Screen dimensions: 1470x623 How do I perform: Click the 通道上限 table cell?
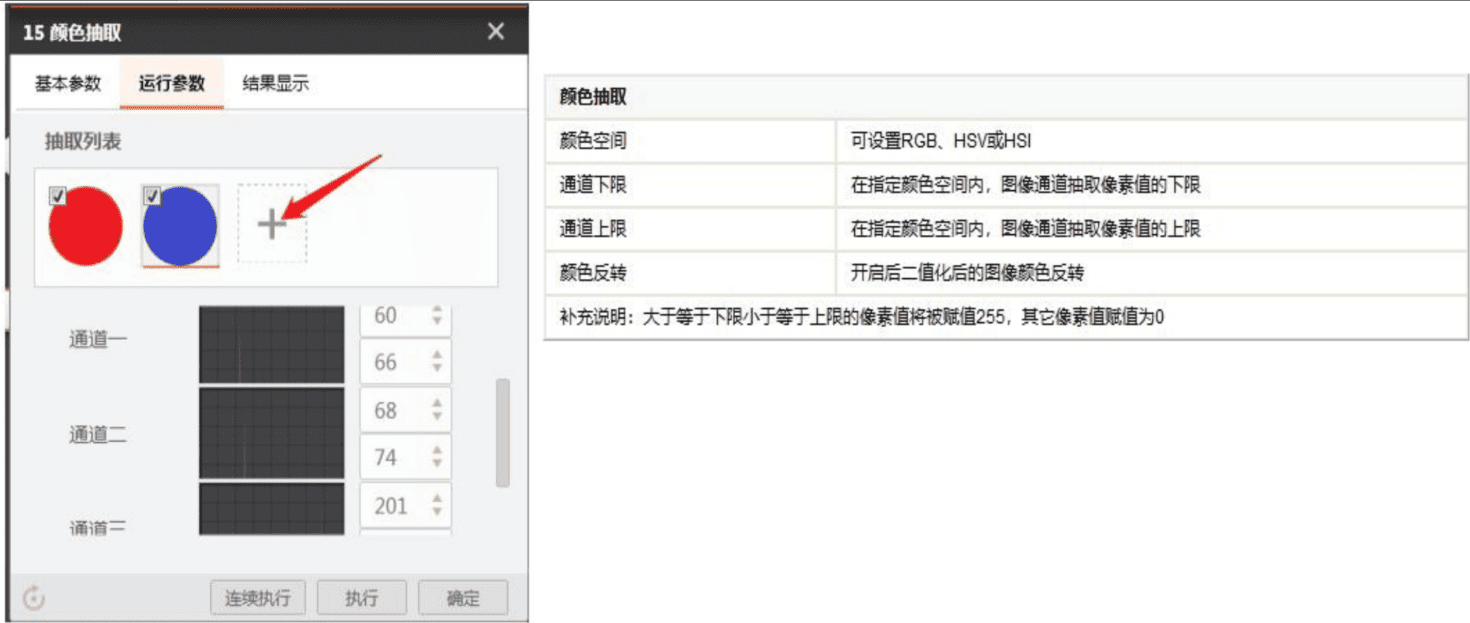pos(691,229)
